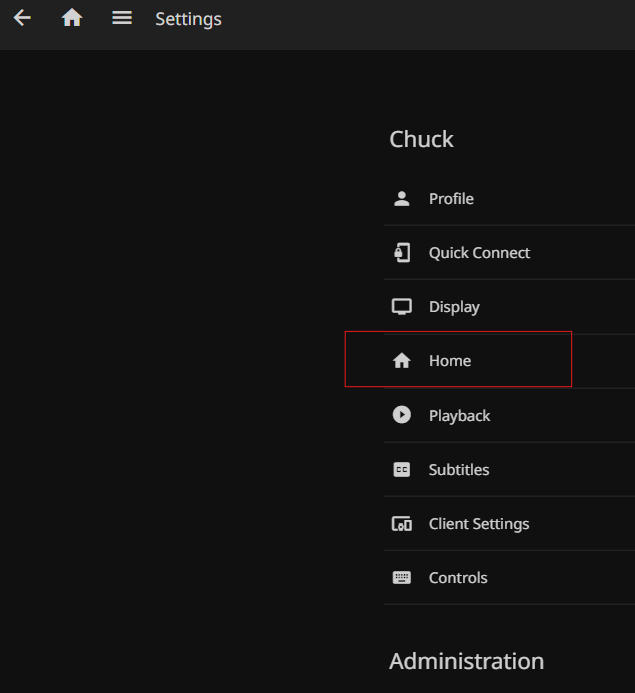
Task: Go to the home screen via header house icon
Action: [x=72, y=18]
